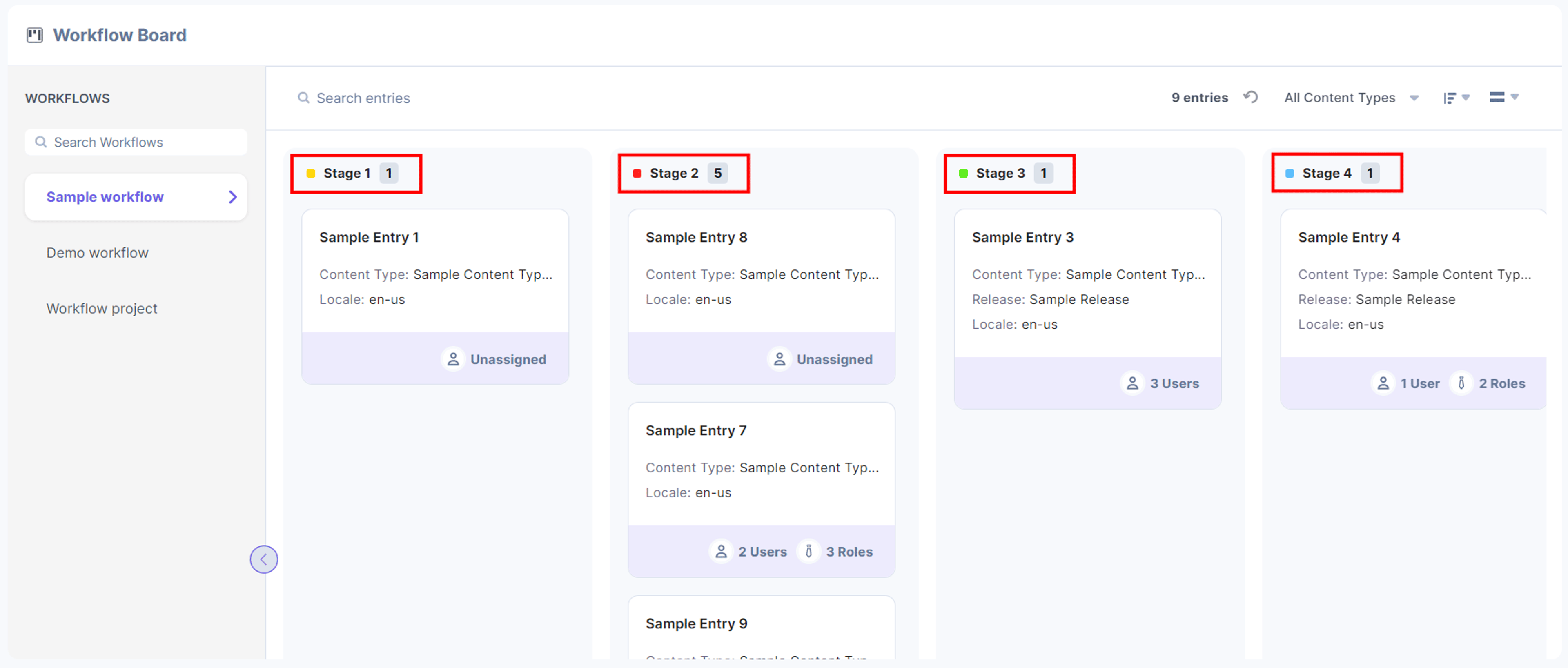Click 2 Users on Sample Entry 7
Viewport: 1568px width, 668px height.
point(762,552)
